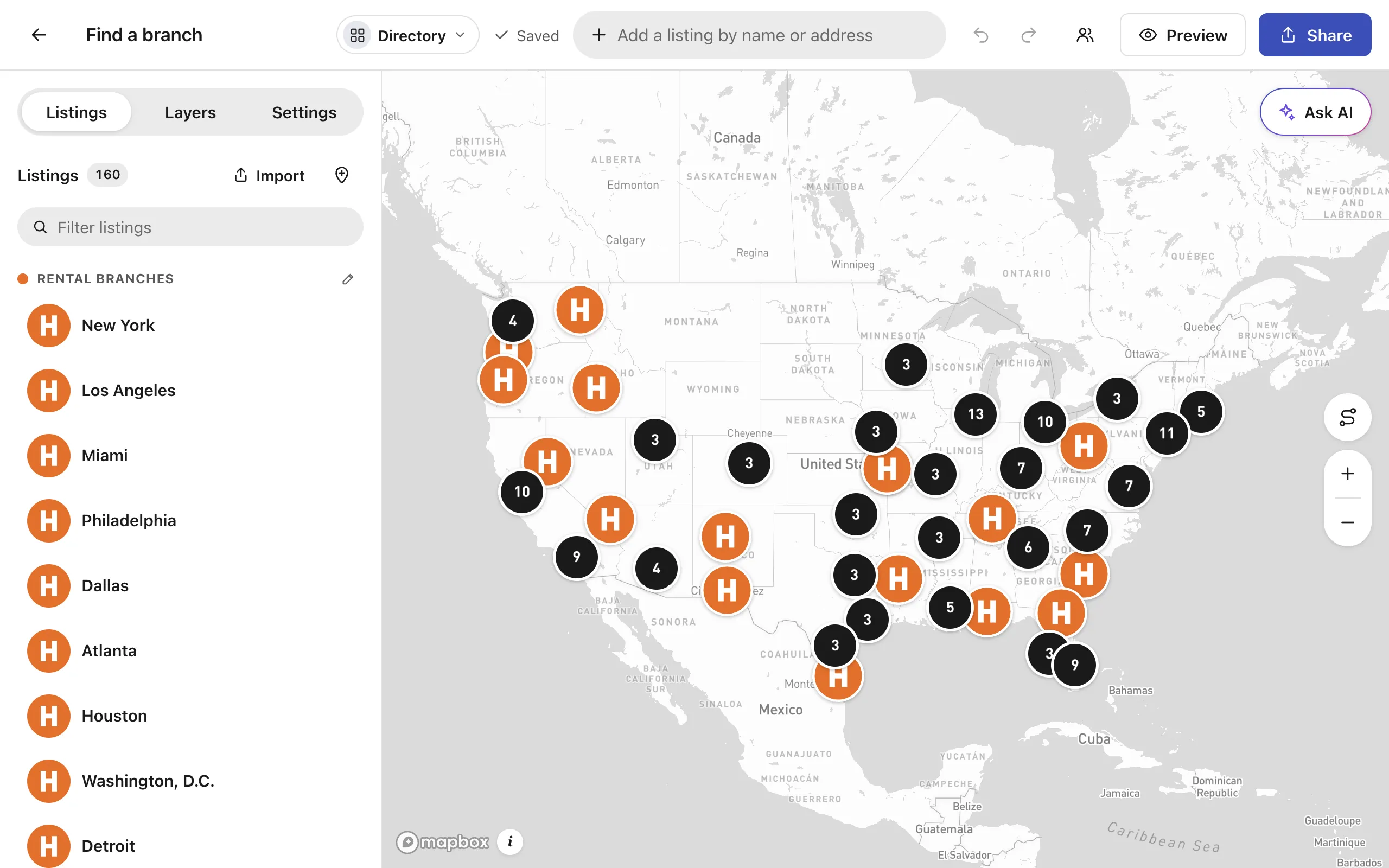Select the Miami listing
This screenshot has width=1389, height=868.
tap(190, 455)
